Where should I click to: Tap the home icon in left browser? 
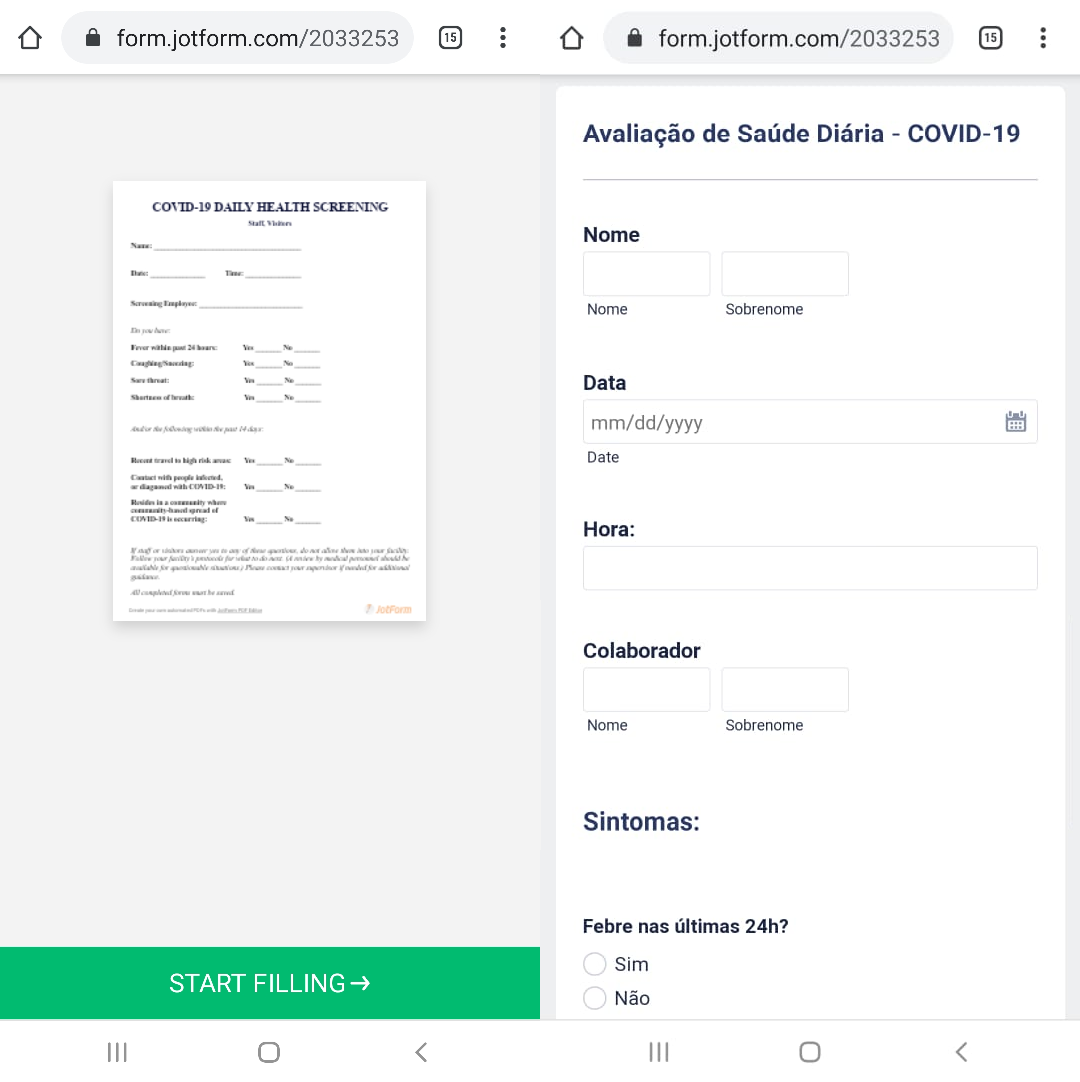(x=30, y=38)
